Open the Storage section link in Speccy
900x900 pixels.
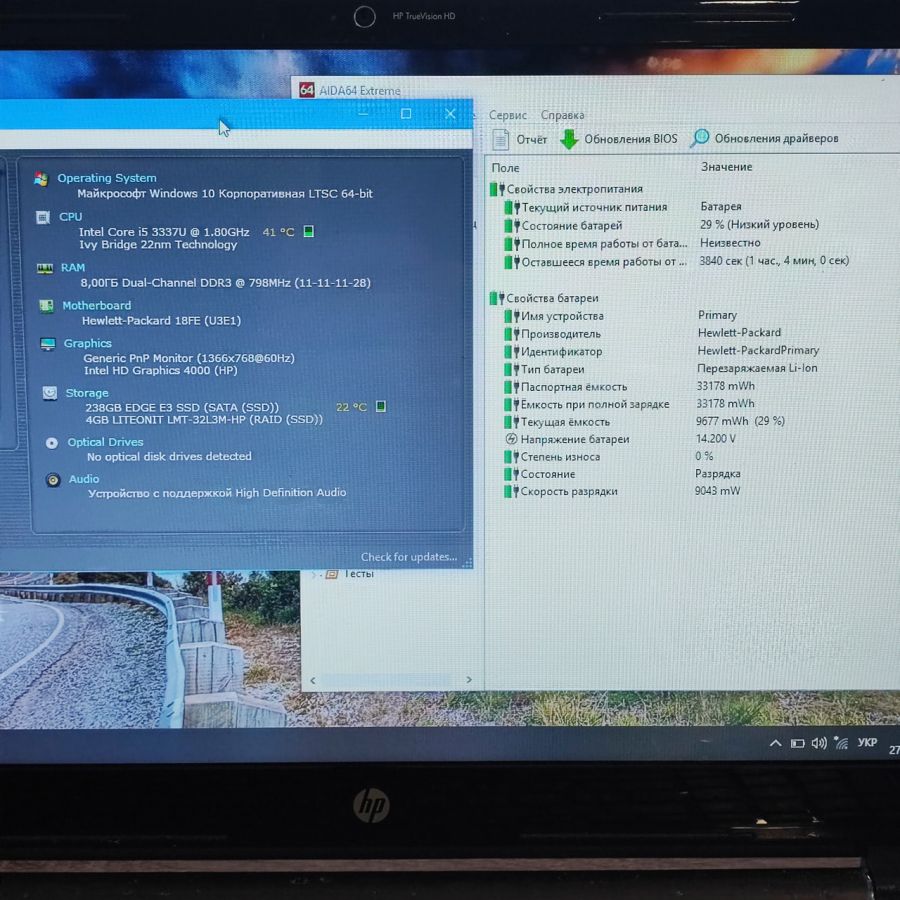coord(87,393)
